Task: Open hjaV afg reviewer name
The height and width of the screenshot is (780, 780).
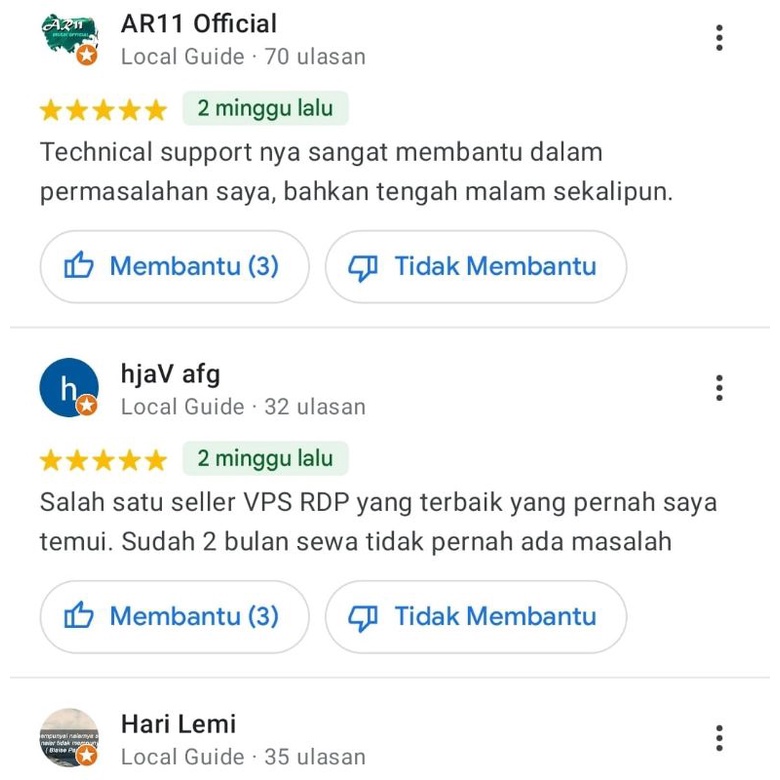Action: pos(170,374)
